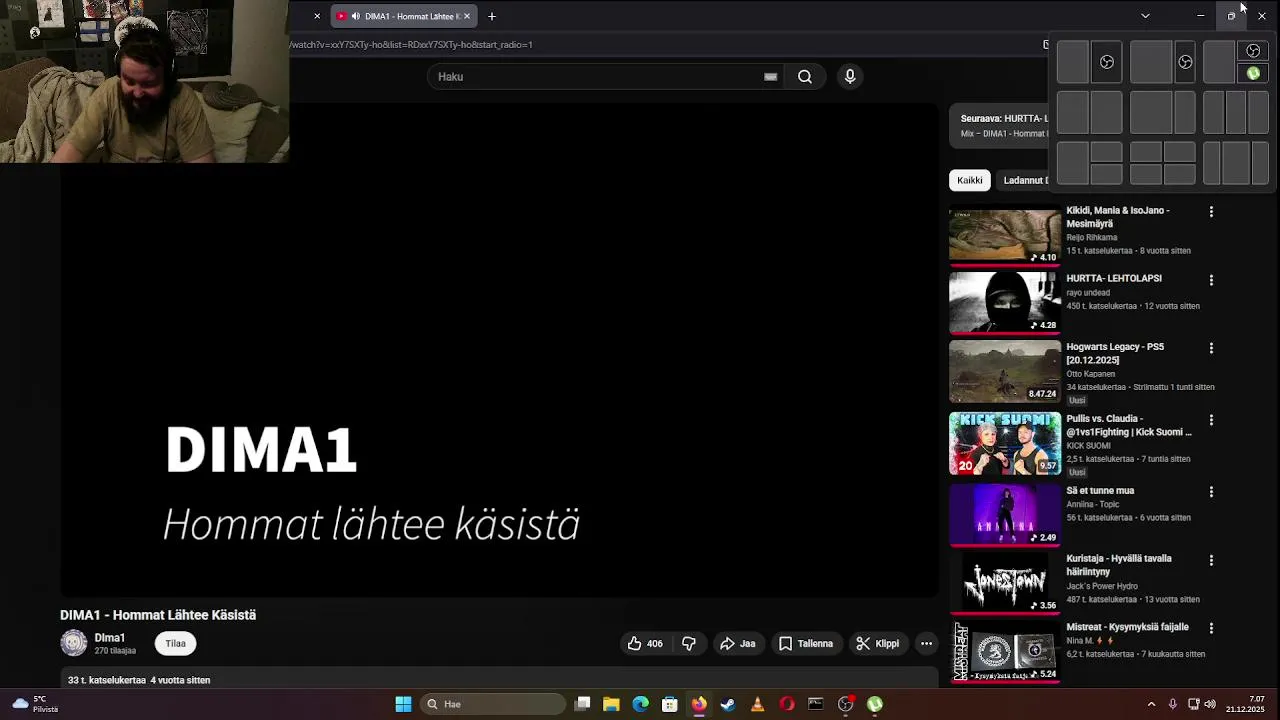Show hidden icons with tray chevron
Image resolution: width=1280 pixels, height=720 pixels.
point(1151,704)
